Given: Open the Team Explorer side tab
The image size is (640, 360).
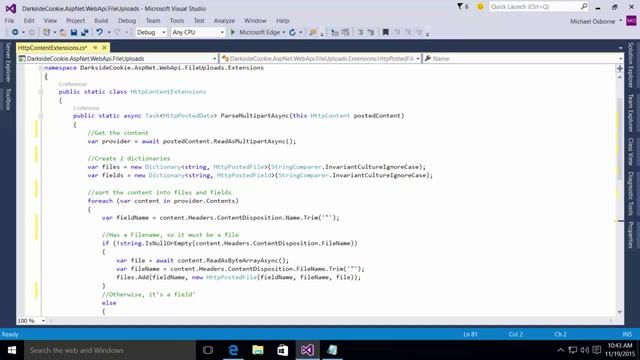Looking at the screenshot, I should (x=631, y=113).
